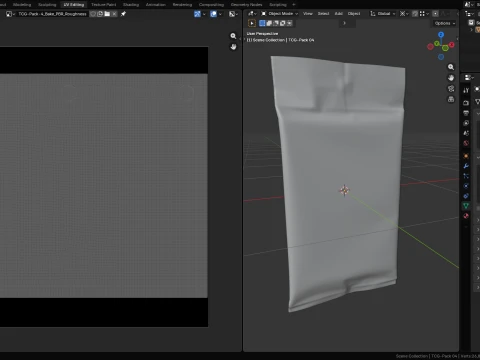Open the Object Mode dropdown

point(279,14)
